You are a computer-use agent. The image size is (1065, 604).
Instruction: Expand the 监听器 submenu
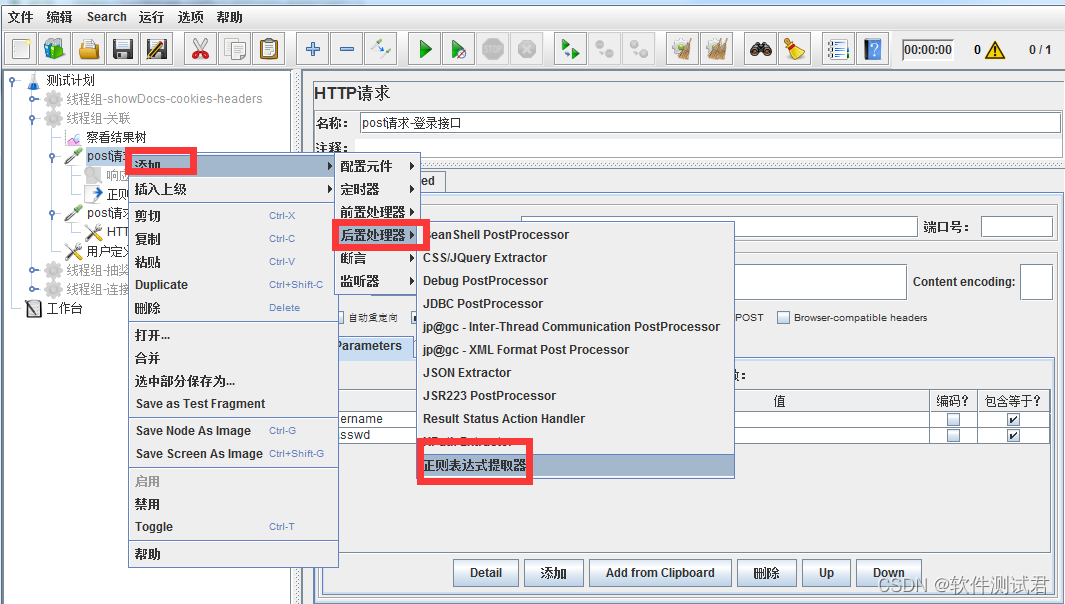coord(377,281)
